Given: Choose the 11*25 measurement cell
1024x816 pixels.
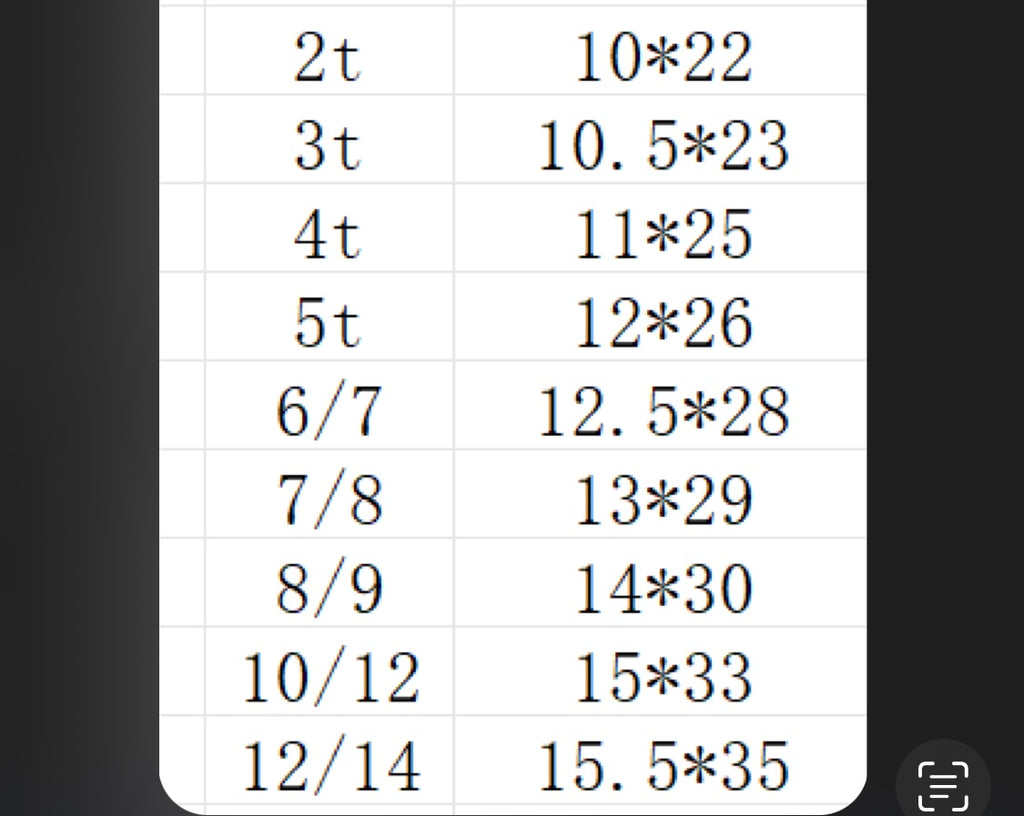Looking at the screenshot, I should coord(660,228).
